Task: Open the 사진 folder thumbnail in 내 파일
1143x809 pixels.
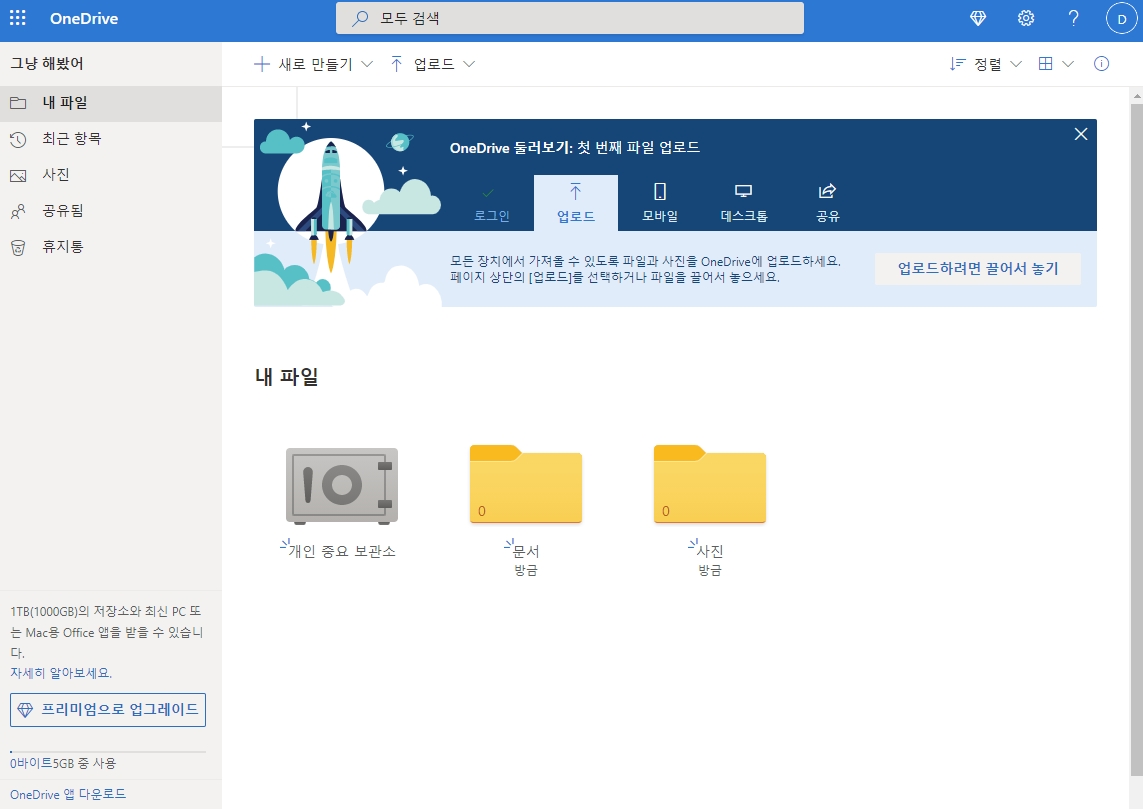Action: click(x=709, y=485)
